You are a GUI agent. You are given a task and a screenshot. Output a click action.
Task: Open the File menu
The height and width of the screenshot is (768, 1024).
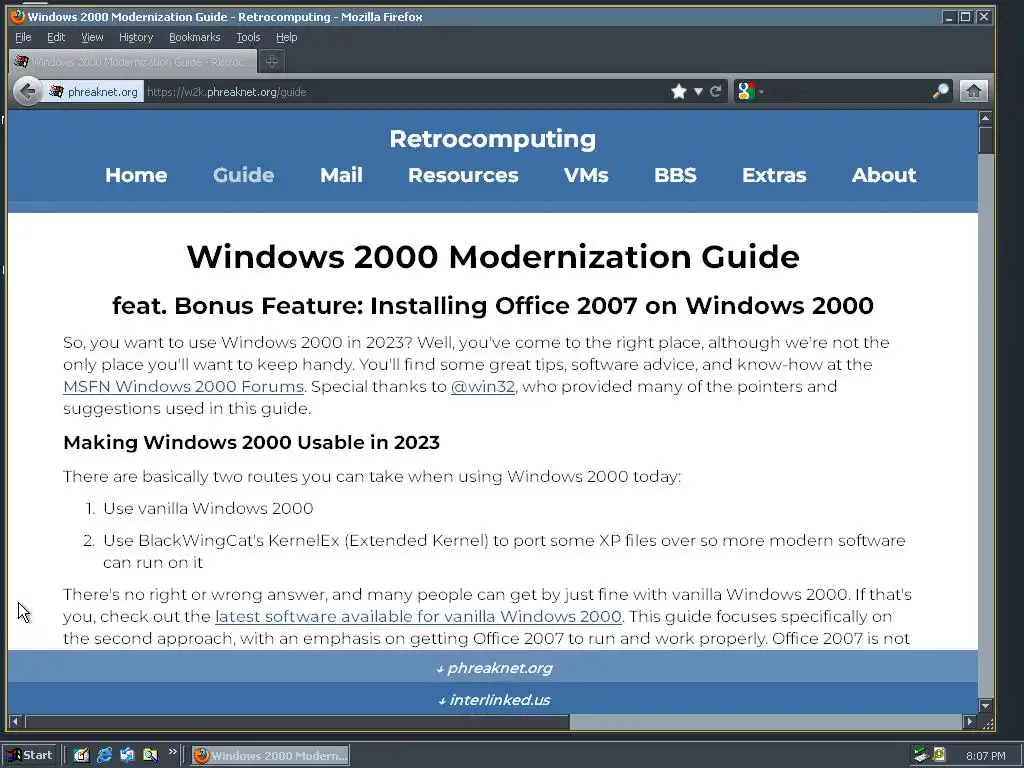click(23, 37)
